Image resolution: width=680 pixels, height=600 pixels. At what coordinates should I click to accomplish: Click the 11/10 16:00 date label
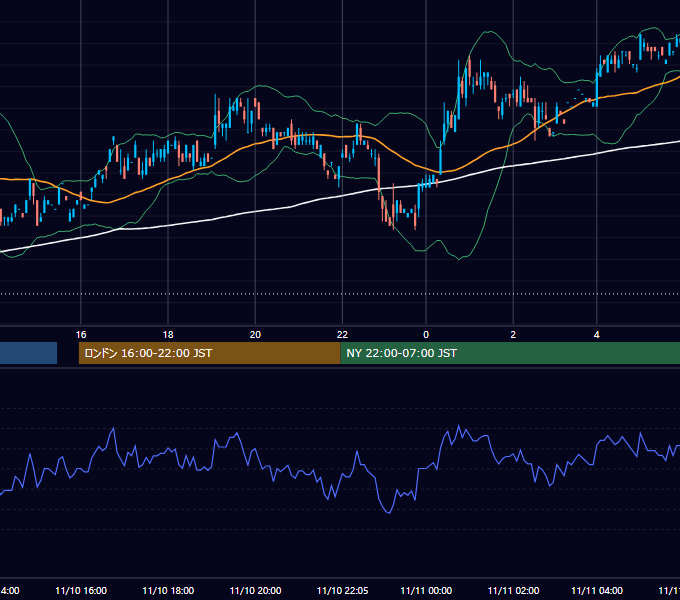pos(81,590)
